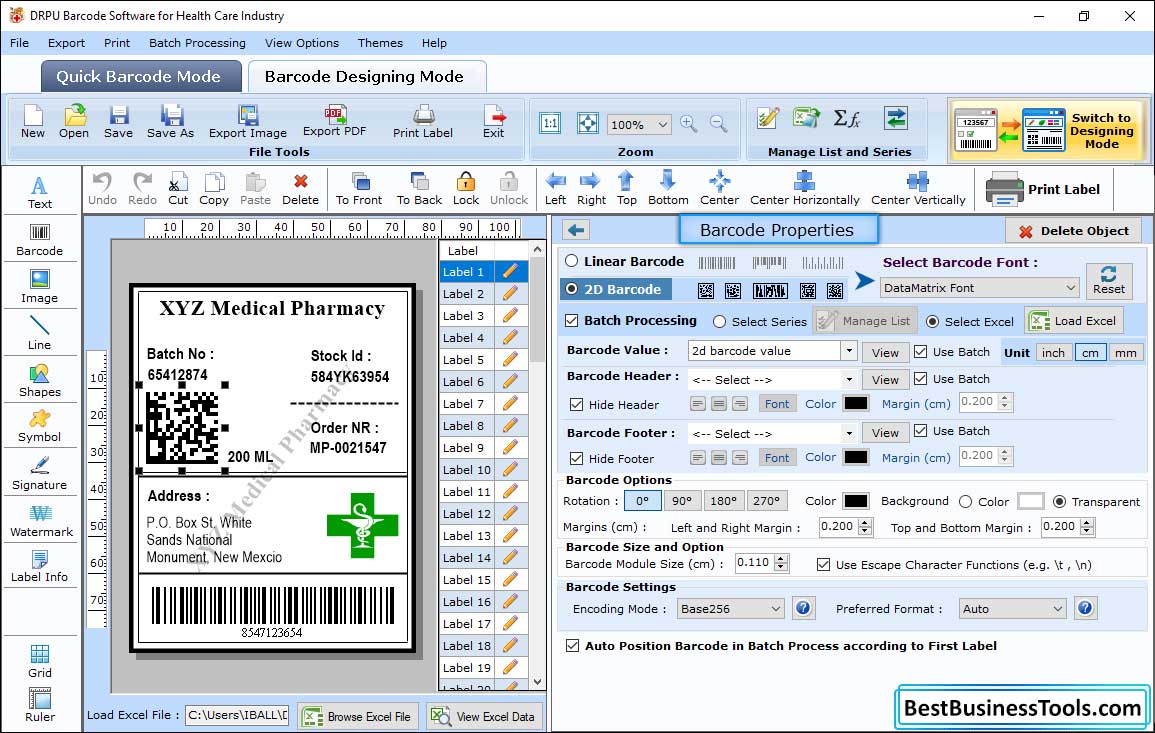This screenshot has width=1155, height=733.
Task: Click the fit-to-window zoom icon
Action: coord(588,124)
